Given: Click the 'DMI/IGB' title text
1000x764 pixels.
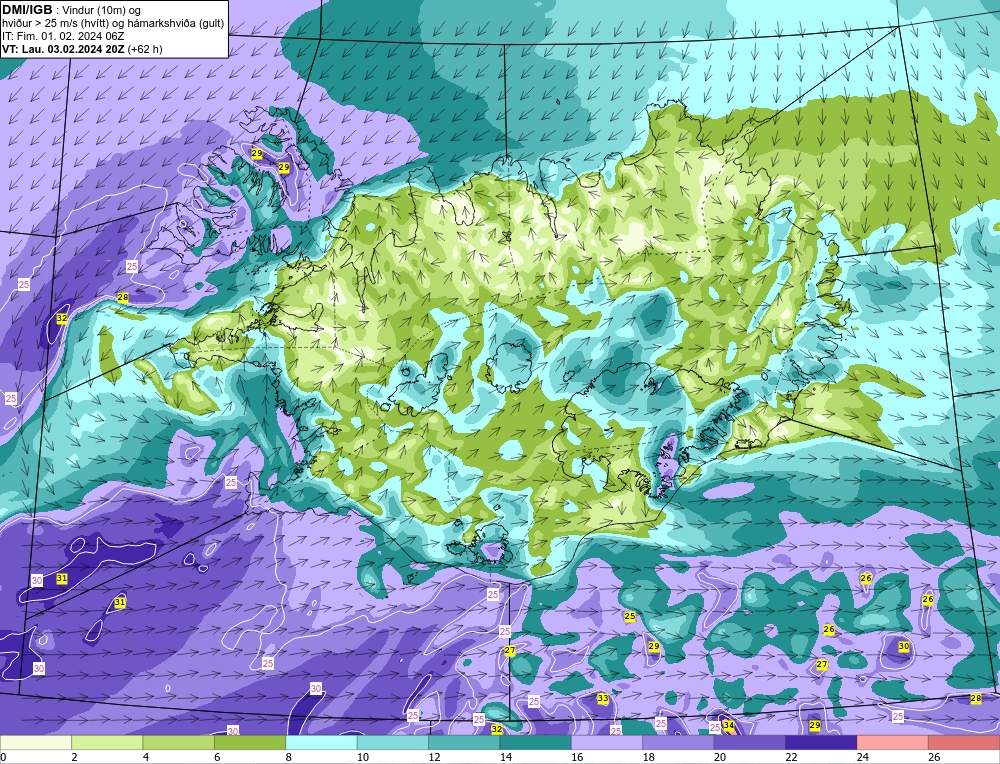Looking at the screenshot, I should coord(27,10).
